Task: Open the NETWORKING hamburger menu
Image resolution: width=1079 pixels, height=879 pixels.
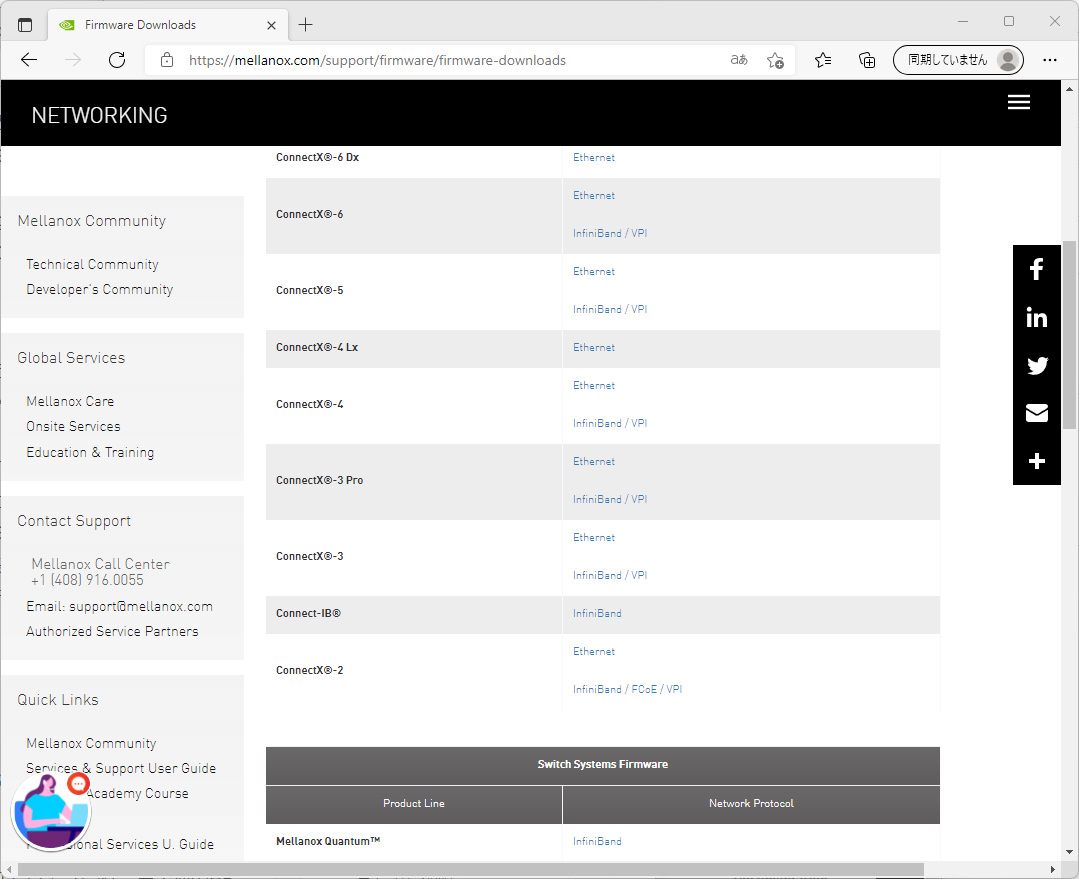Action: click(x=1019, y=103)
